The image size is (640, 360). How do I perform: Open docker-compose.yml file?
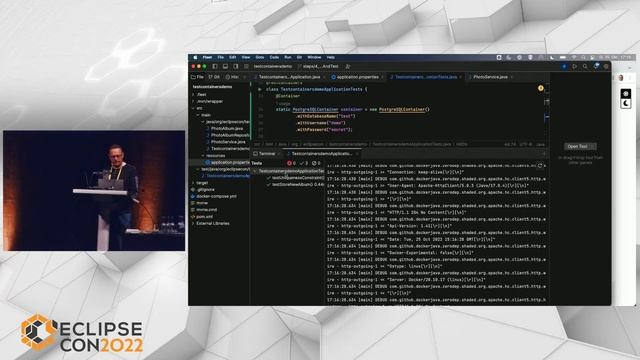pyautogui.click(x=216, y=196)
